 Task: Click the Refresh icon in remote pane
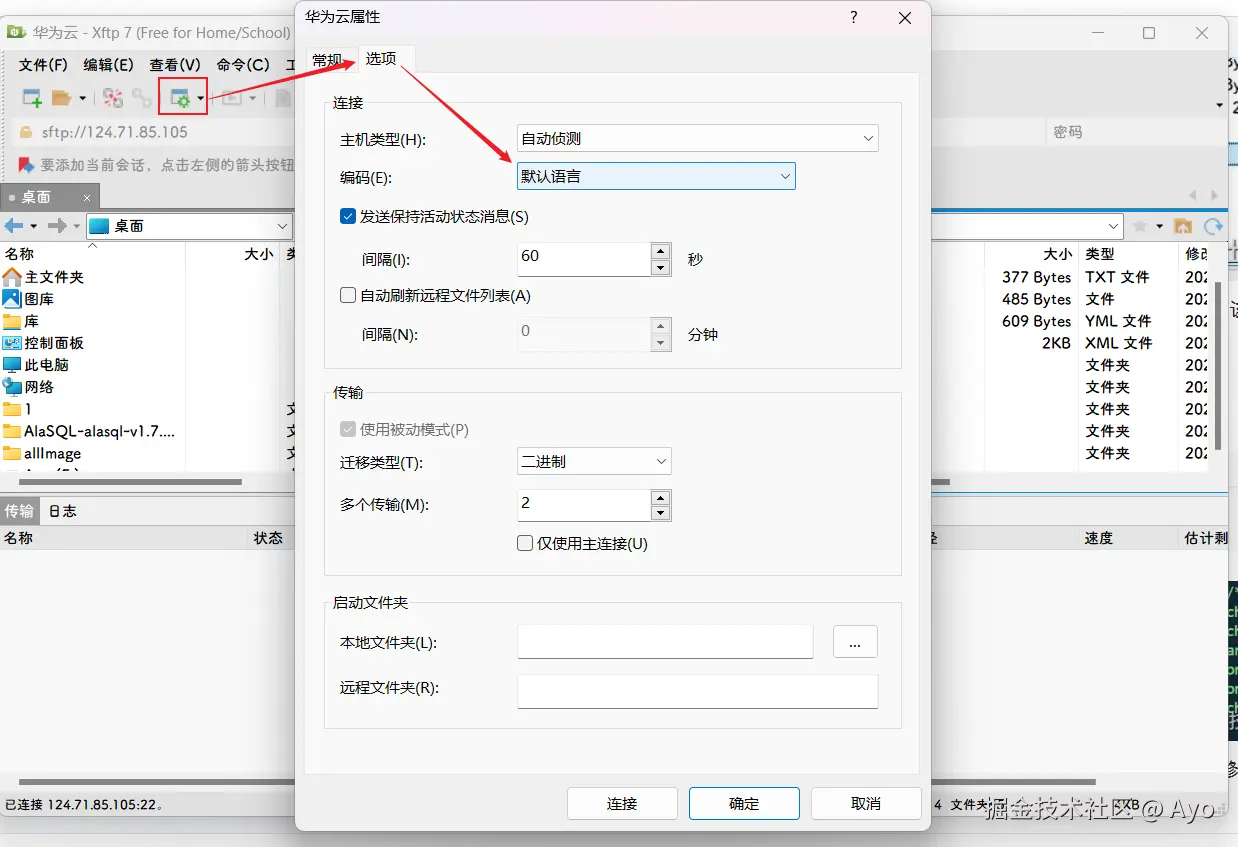[1213, 226]
